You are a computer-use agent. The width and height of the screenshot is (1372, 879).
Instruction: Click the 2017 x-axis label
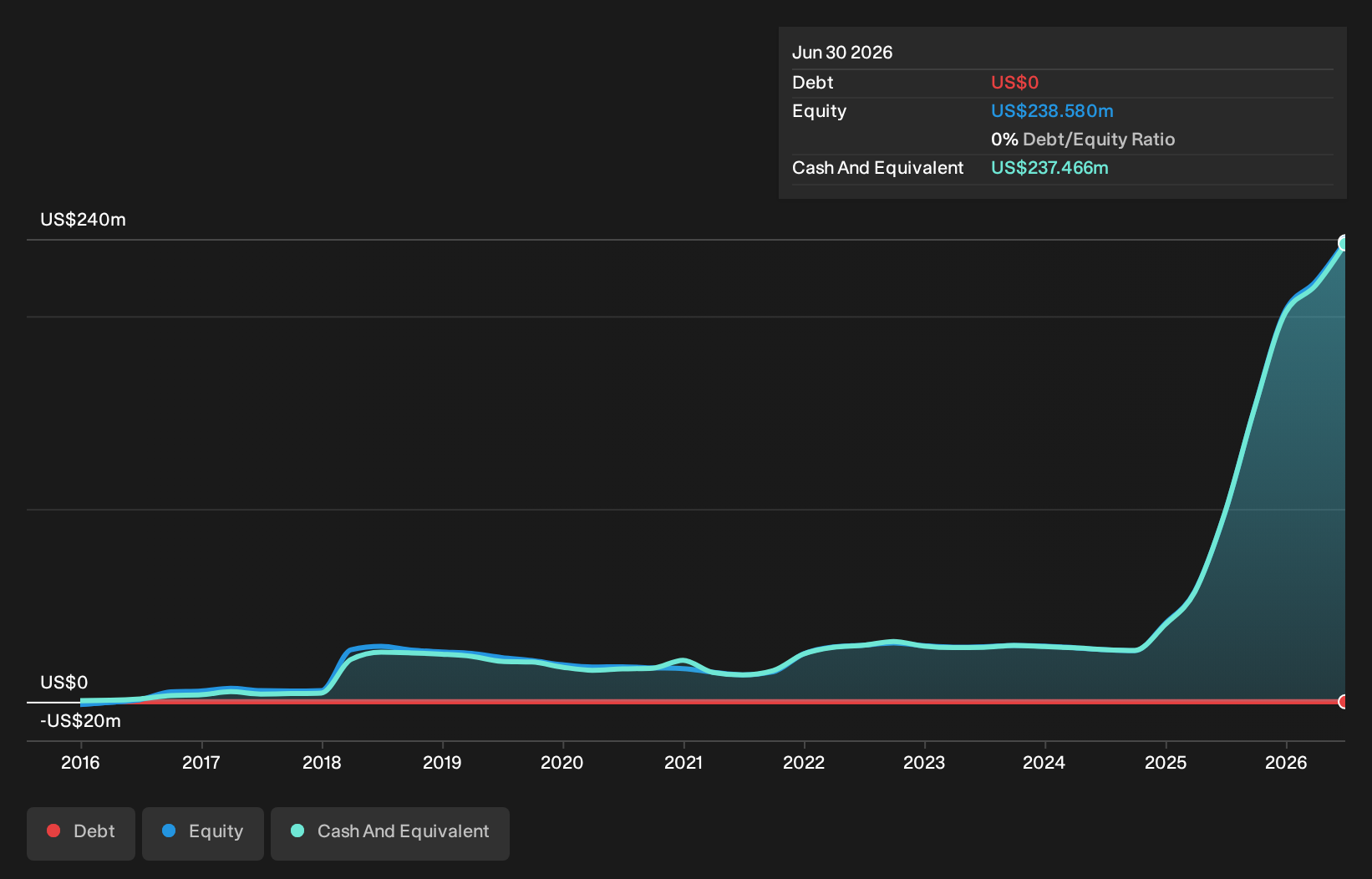(x=201, y=762)
